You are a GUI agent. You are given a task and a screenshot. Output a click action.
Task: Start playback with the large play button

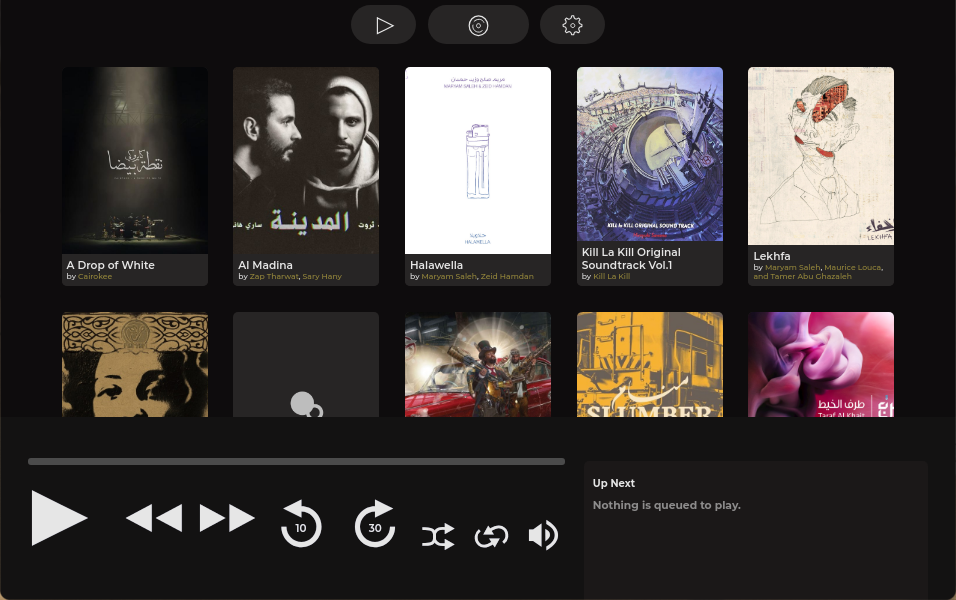59,518
